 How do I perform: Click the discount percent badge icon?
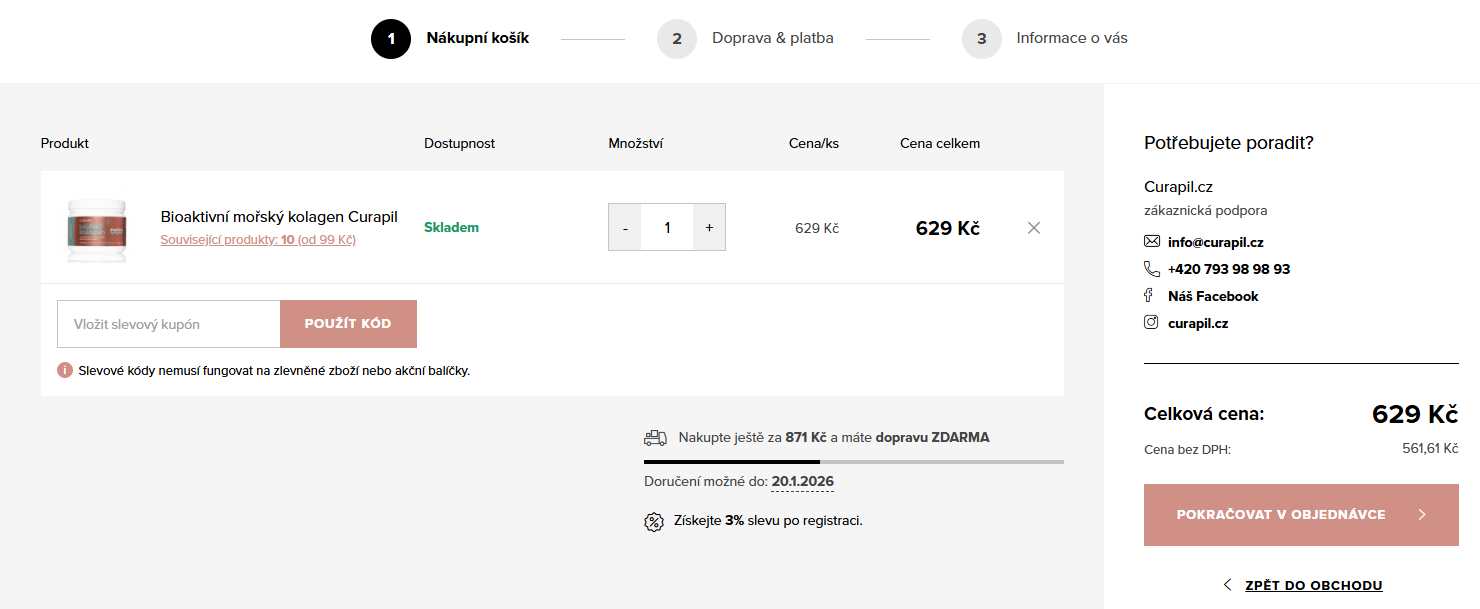[x=654, y=521]
